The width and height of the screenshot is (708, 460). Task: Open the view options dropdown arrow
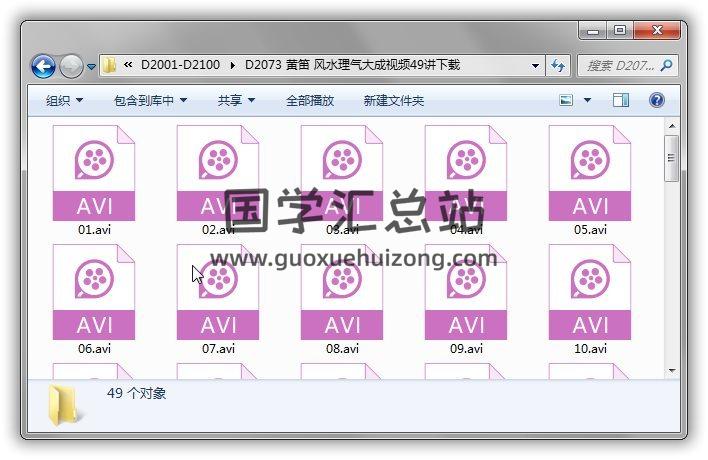[587, 100]
